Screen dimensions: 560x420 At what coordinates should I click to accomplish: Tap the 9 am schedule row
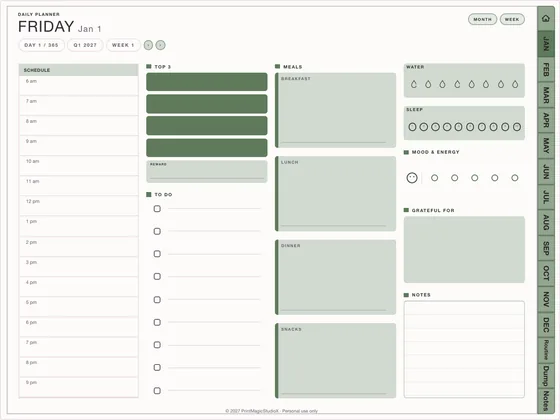tap(79, 145)
